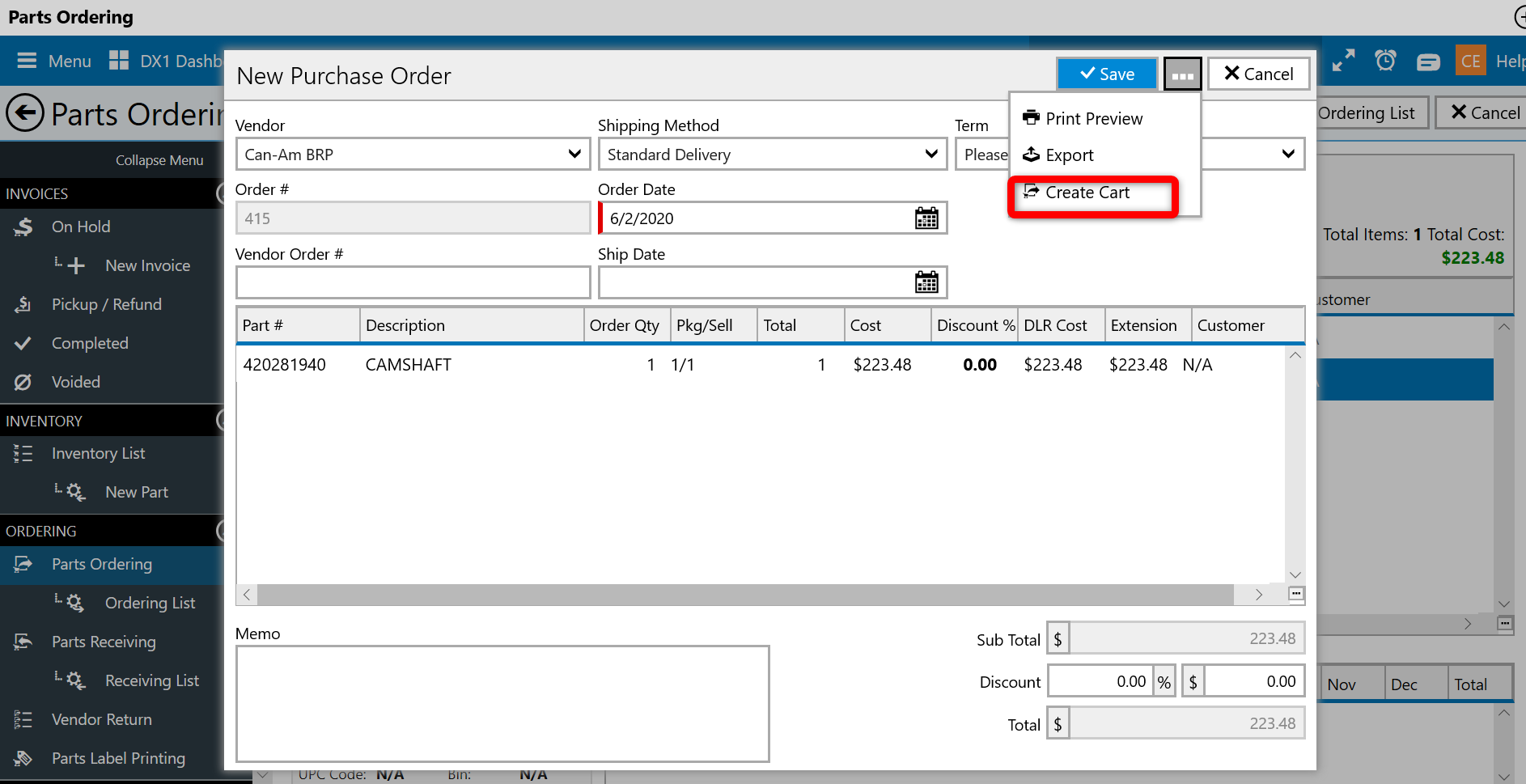Click the Parts Receiving icon

[23, 642]
